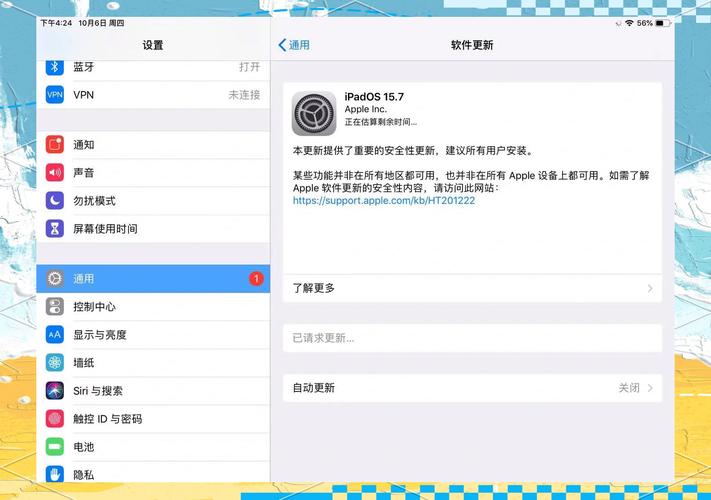
Task: Tap the Siri 与搜索 icon
Action: point(55,390)
